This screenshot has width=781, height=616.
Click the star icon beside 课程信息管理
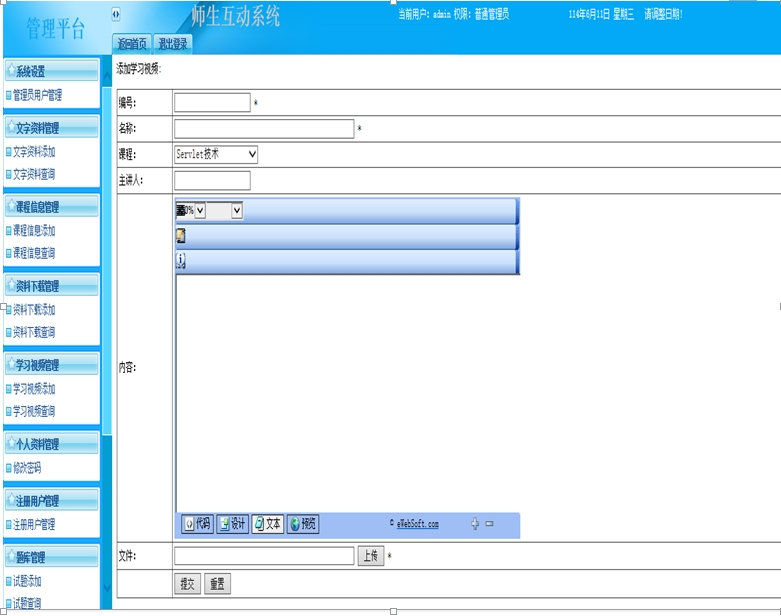(11, 206)
